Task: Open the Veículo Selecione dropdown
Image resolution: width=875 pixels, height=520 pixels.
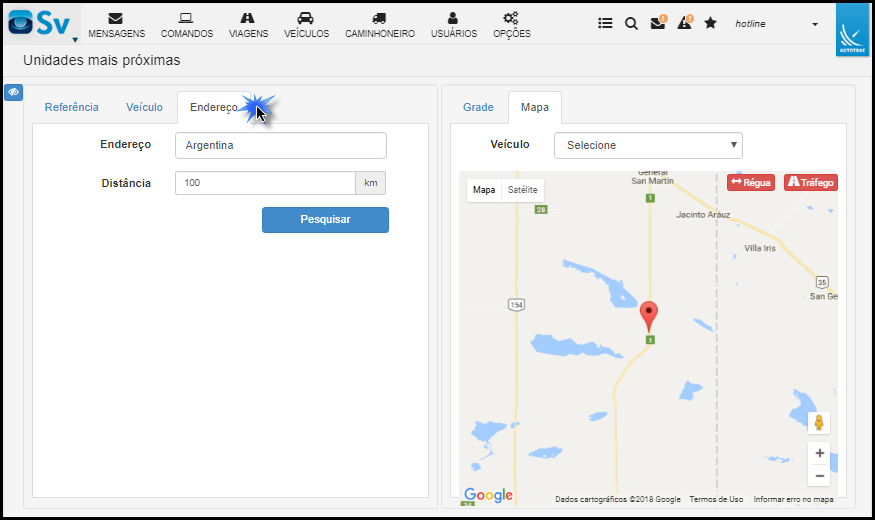Action: pyautogui.click(x=648, y=145)
